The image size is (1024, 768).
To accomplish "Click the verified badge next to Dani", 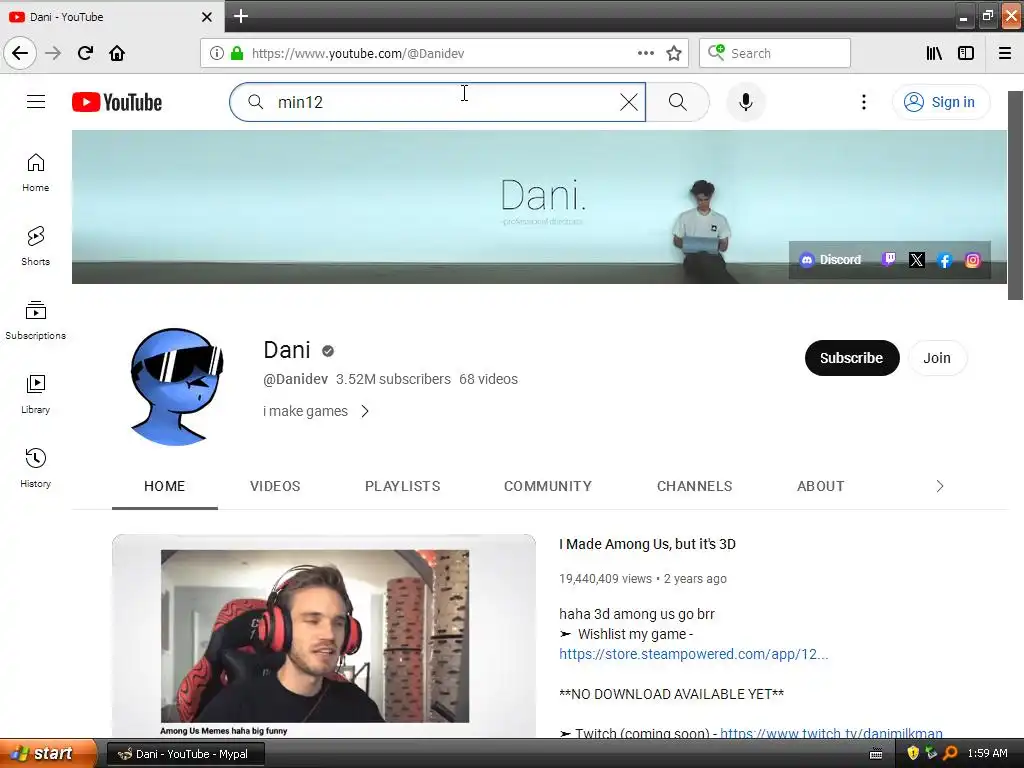I will (328, 351).
